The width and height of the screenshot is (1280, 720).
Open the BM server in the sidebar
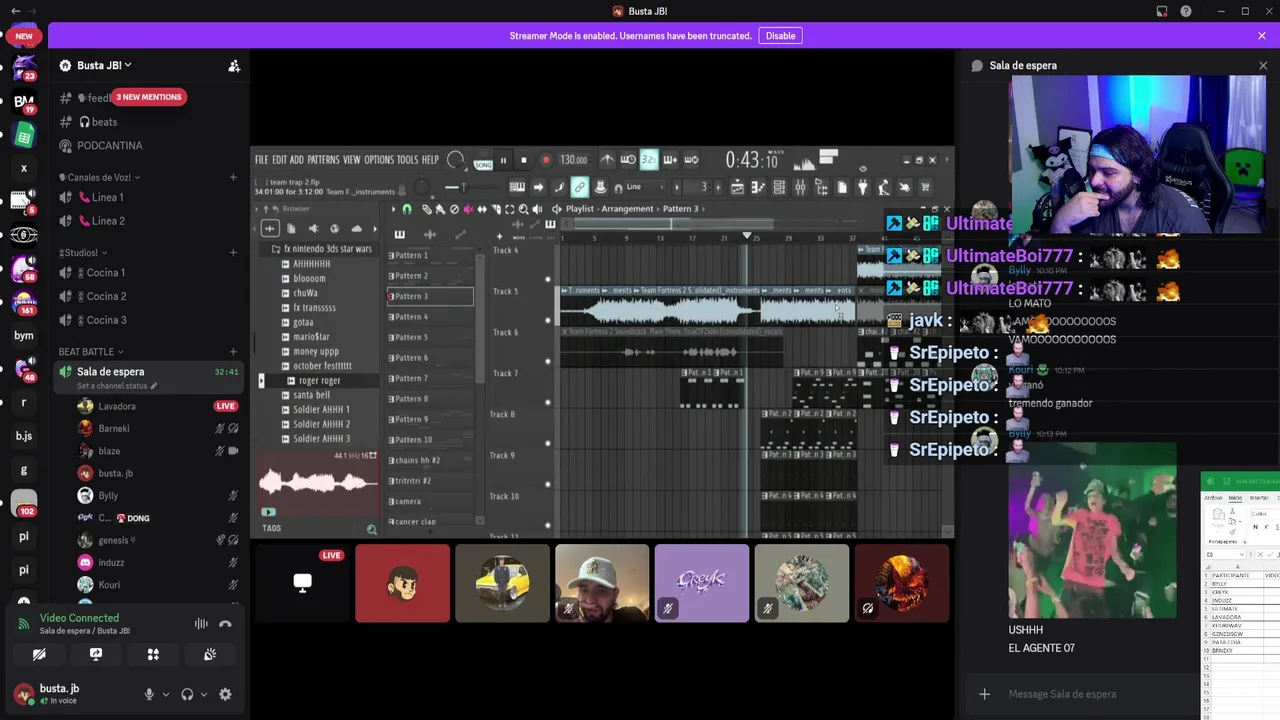[24, 101]
